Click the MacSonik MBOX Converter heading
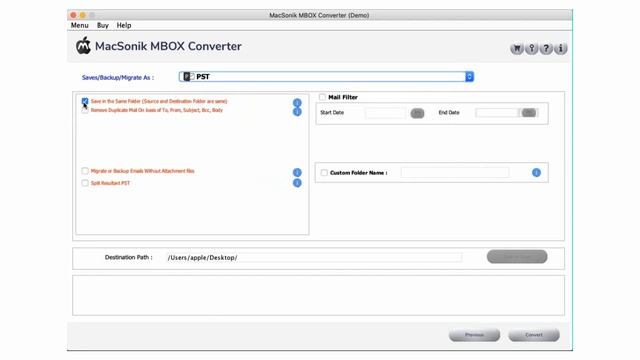 click(168, 46)
